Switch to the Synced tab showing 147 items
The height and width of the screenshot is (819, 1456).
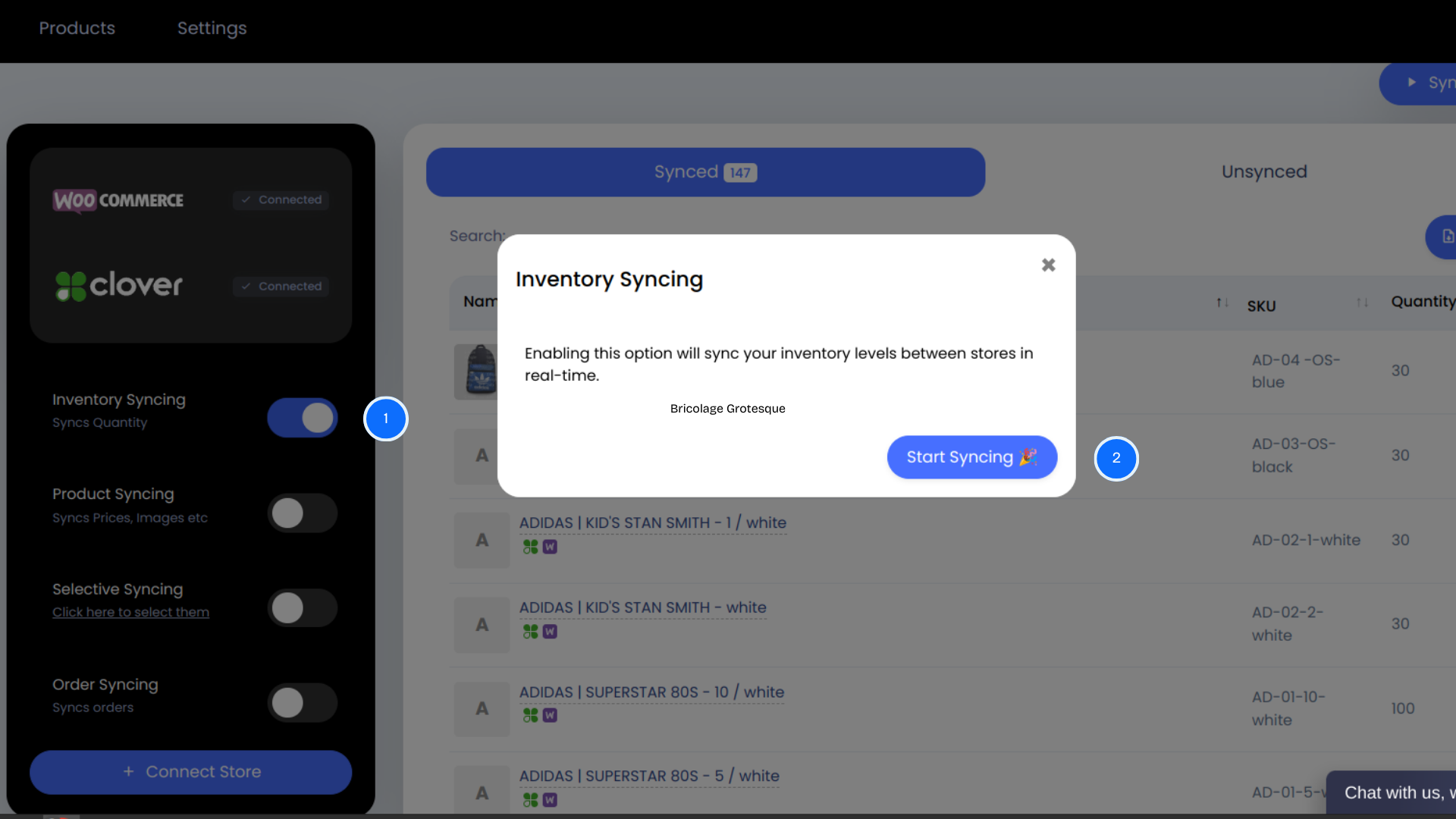coord(704,172)
